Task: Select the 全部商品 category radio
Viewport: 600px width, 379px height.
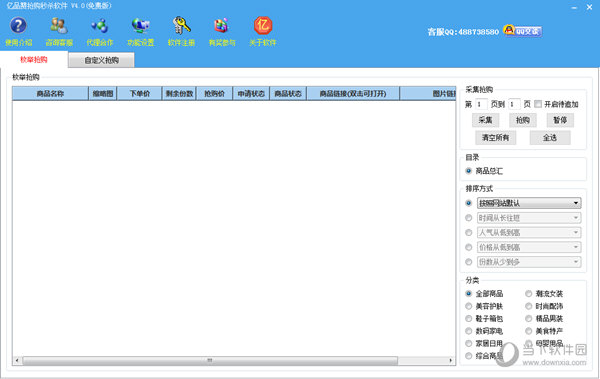Action: coord(468,294)
